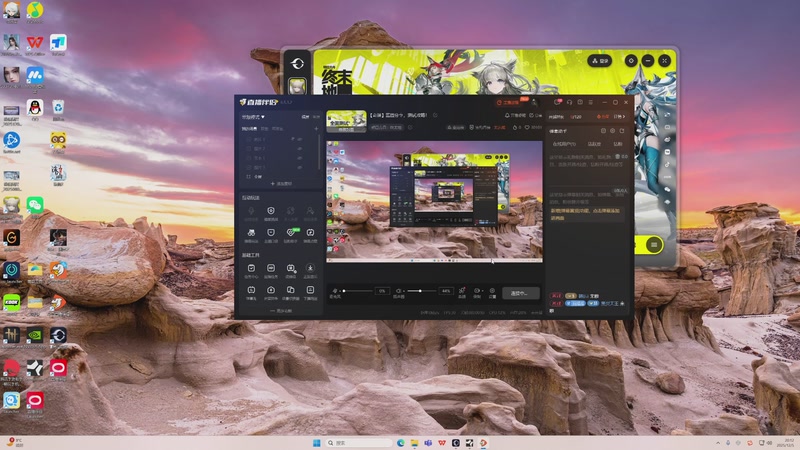800x450 pixels.
Task: Open the first basic tools icon
Action: pyautogui.click(x=251, y=268)
